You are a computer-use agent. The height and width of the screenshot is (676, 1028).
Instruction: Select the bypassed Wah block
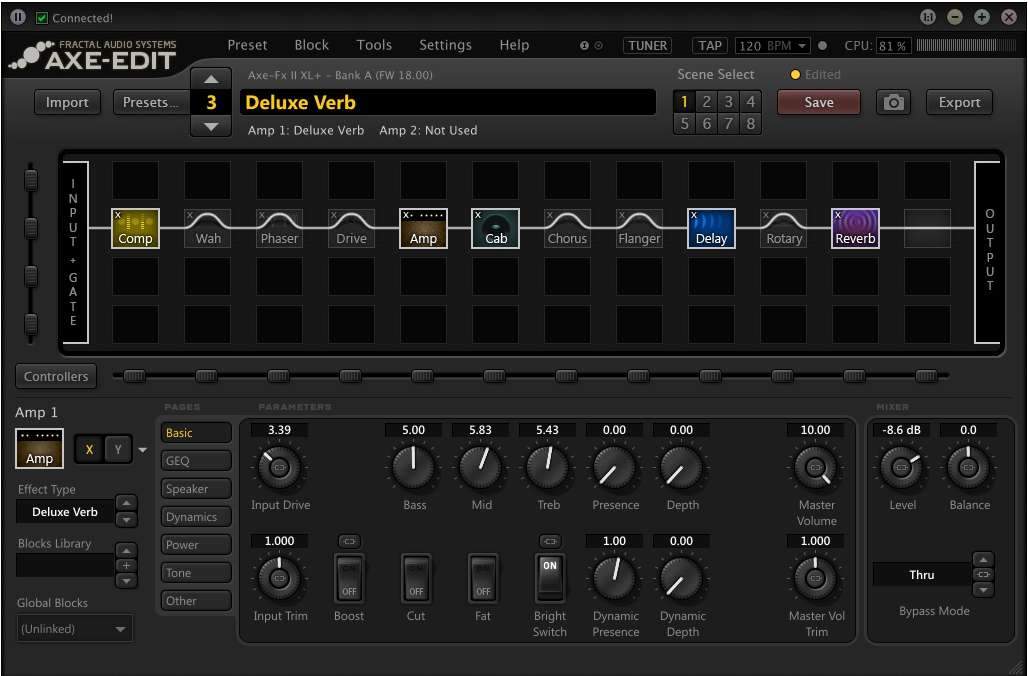(x=207, y=228)
